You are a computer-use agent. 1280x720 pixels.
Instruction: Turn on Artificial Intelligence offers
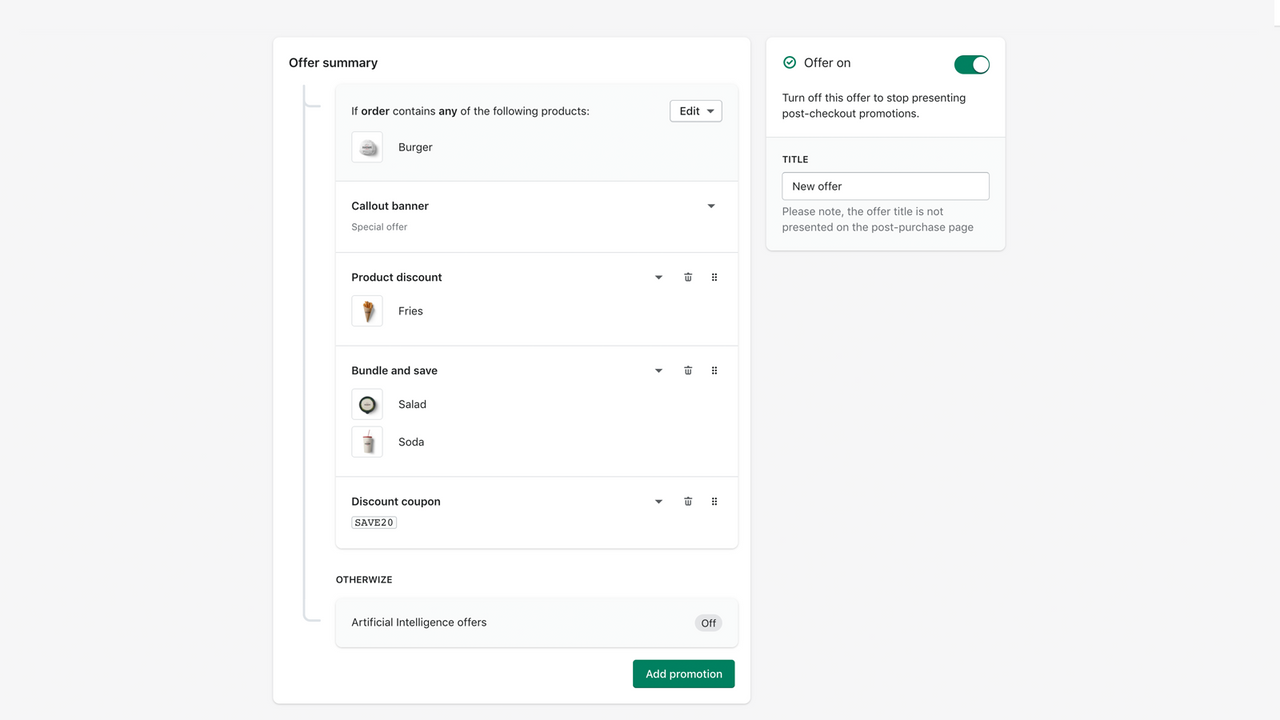point(708,622)
